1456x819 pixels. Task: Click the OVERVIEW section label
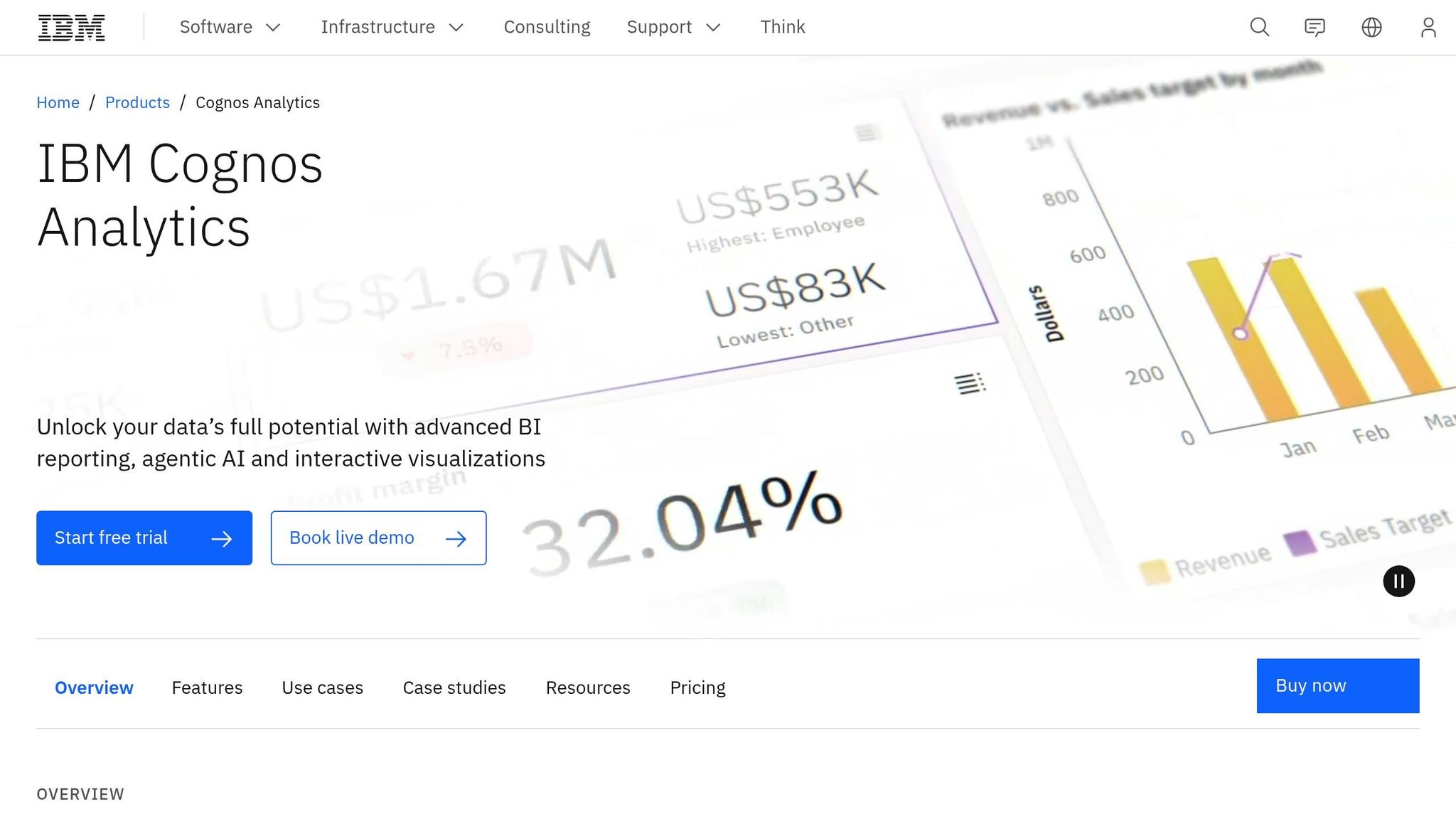click(x=80, y=794)
